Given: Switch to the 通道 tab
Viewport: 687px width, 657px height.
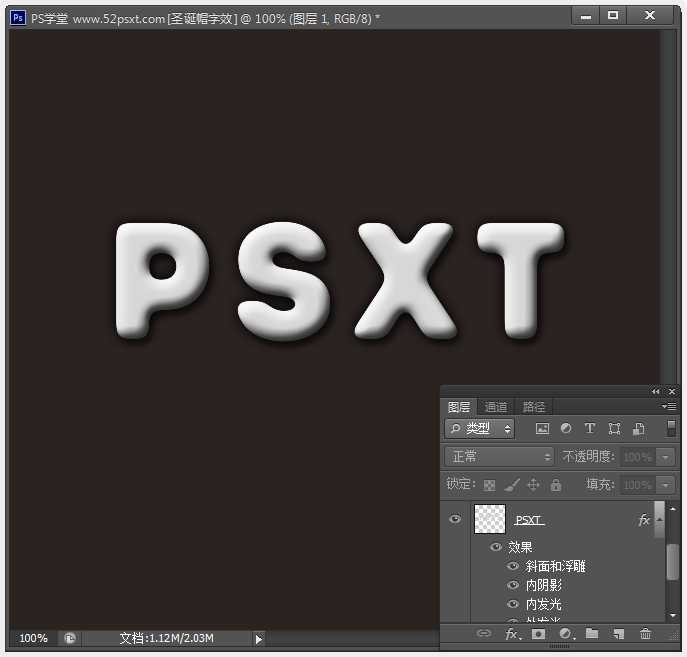Looking at the screenshot, I should point(496,407).
